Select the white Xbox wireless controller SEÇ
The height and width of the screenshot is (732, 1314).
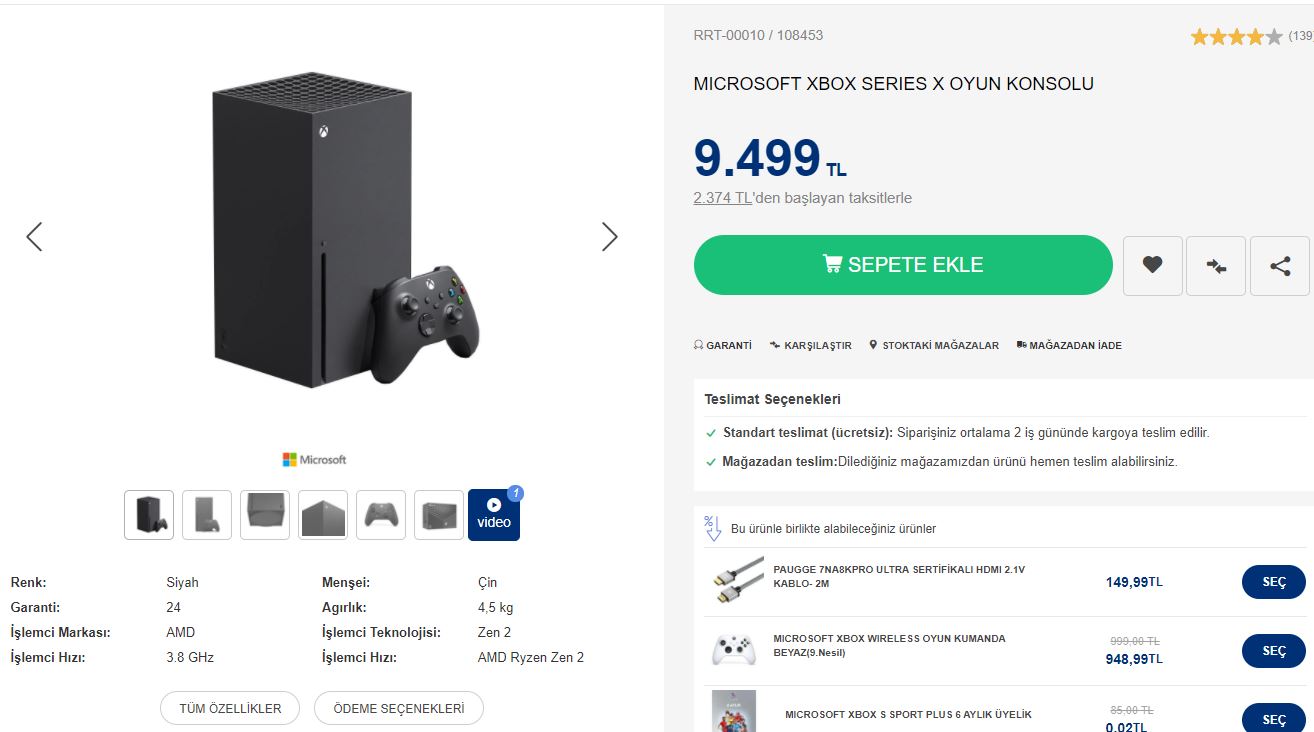(x=1273, y=651)
